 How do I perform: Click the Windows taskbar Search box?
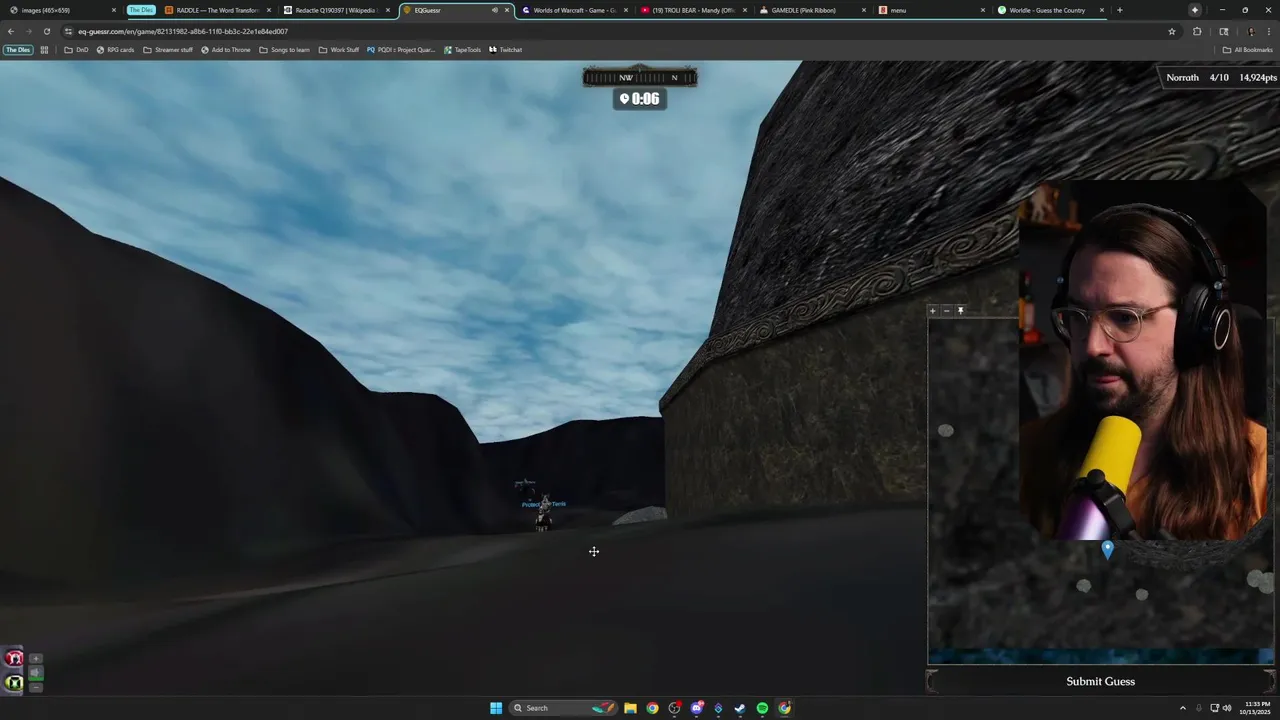click(x=563, y=708)
